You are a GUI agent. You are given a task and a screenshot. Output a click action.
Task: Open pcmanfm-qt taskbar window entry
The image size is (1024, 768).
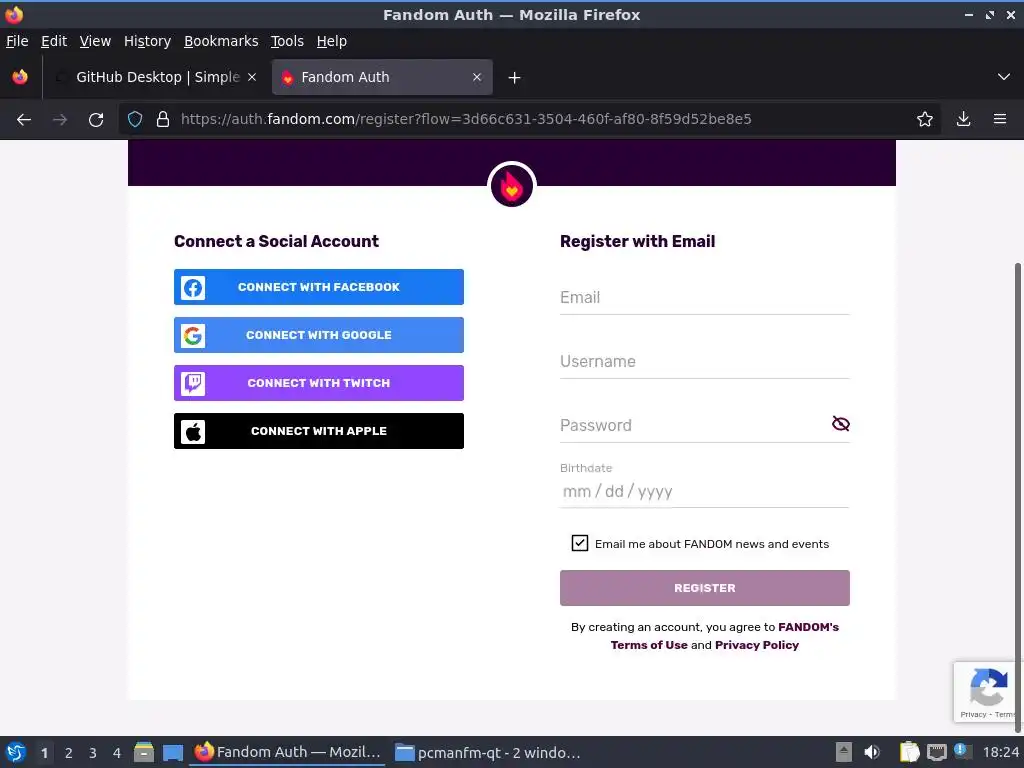488,752
